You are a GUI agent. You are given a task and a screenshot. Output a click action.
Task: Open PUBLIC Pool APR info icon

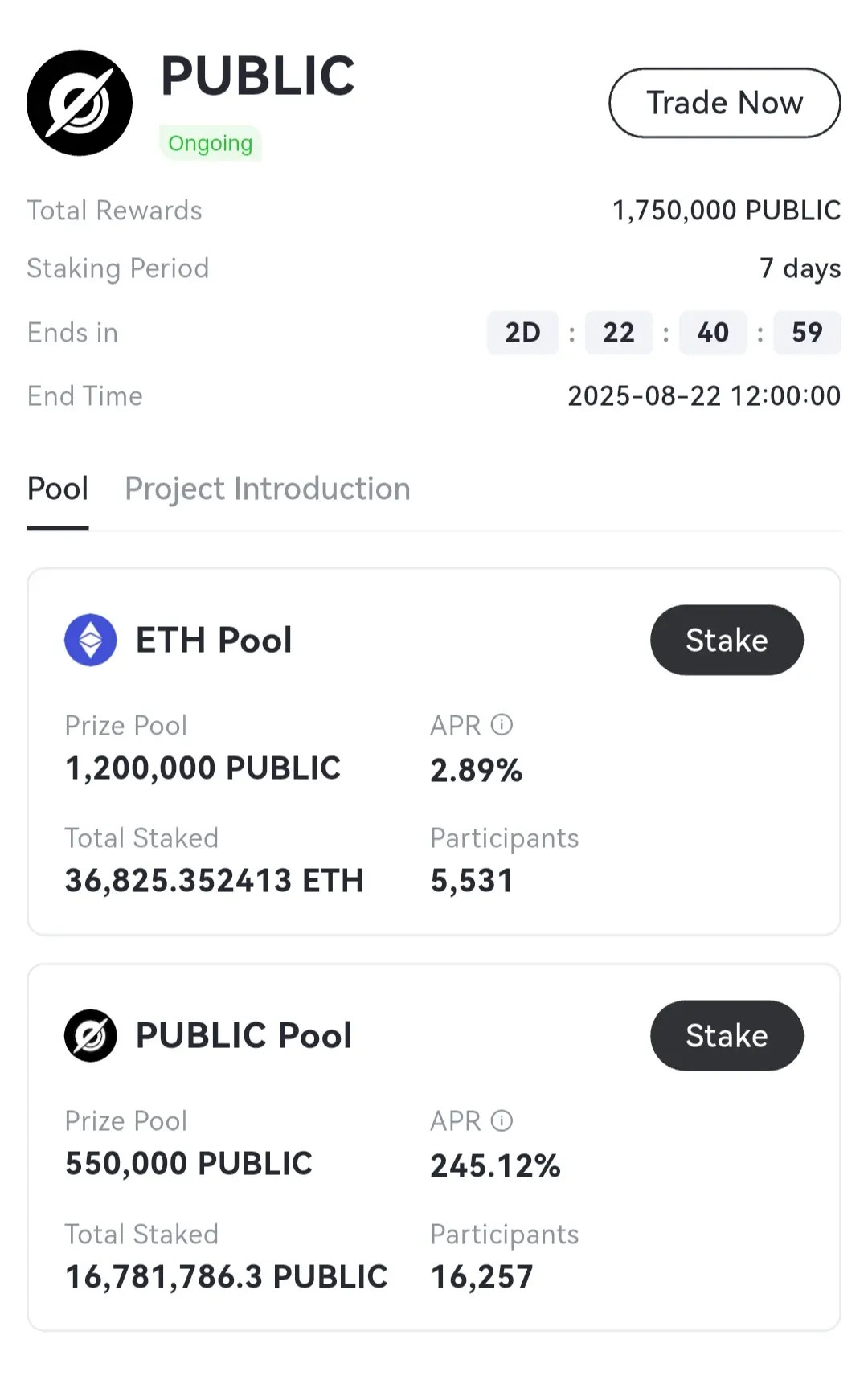[502, 1120]
